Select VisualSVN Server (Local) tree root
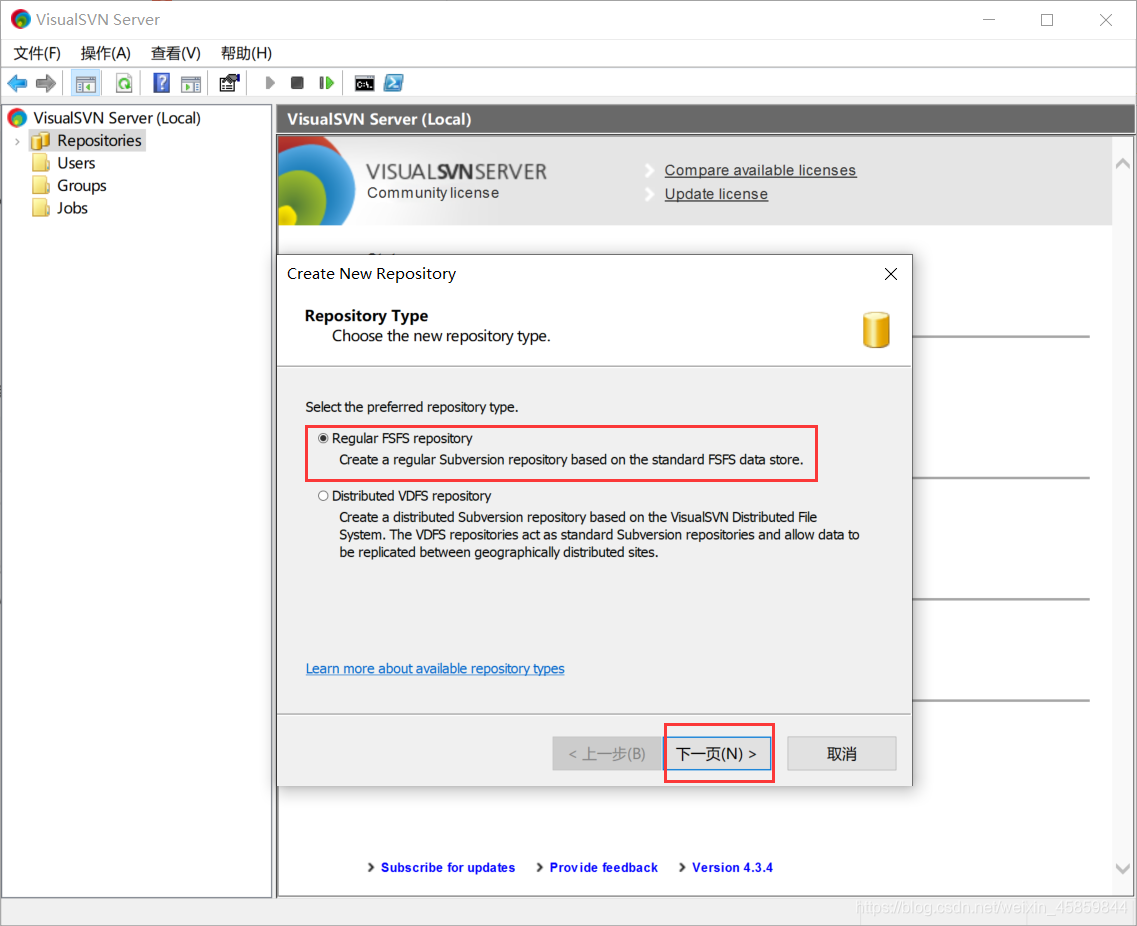This screenshot has height=926, width=1137. tap(117, 118)
